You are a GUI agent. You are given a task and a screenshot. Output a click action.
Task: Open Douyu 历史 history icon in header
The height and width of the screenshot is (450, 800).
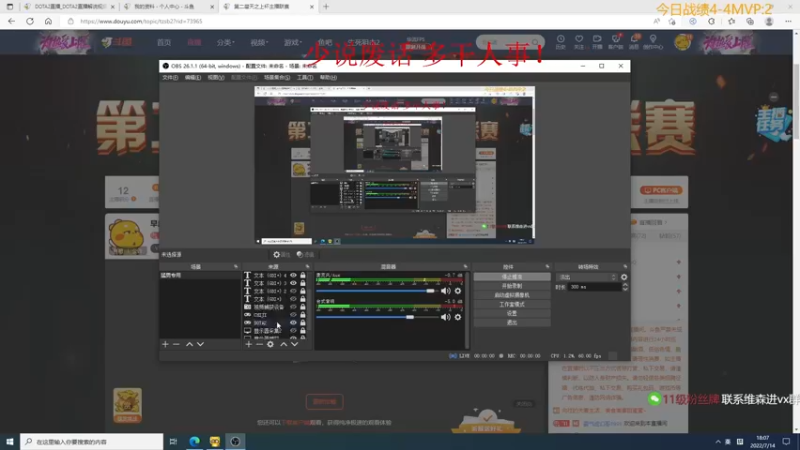tap(561, 42)
